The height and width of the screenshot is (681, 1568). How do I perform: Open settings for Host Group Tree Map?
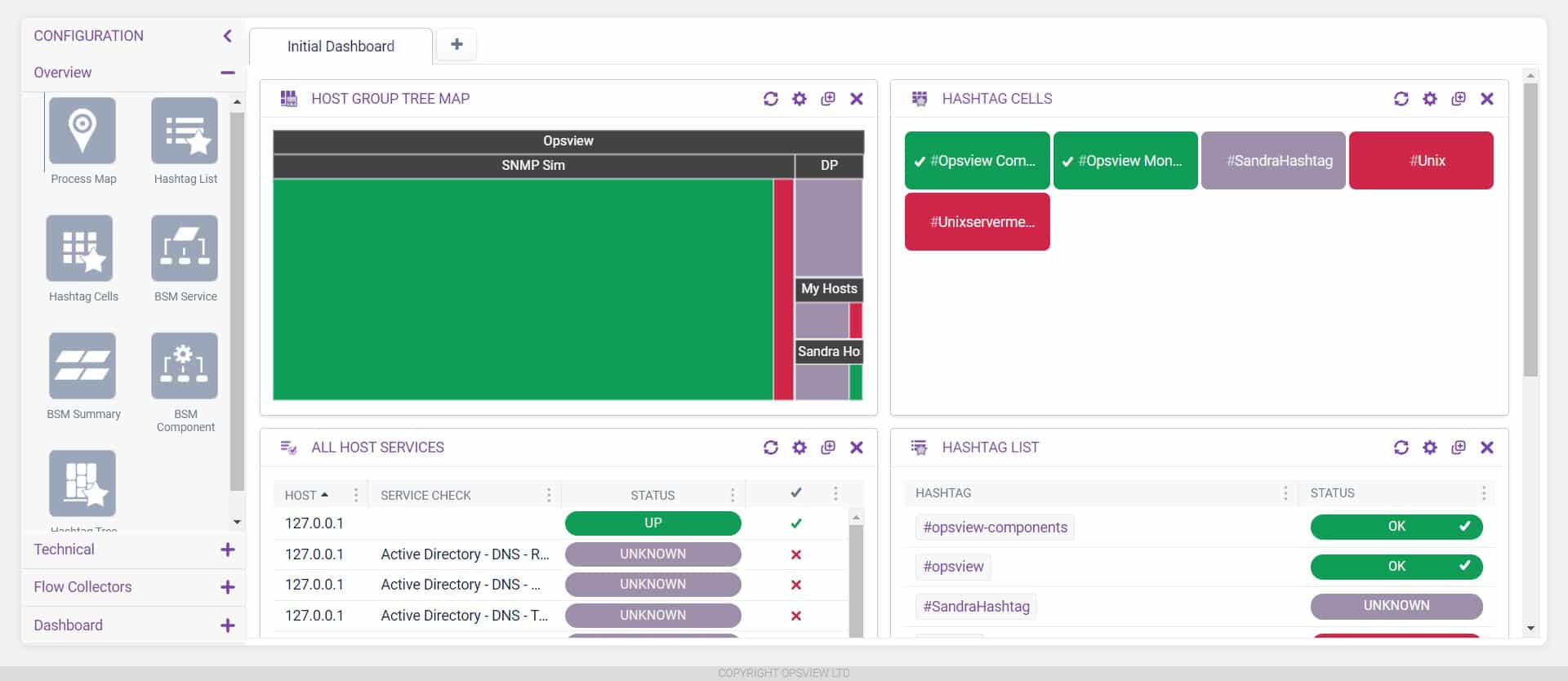[x=800, y=99]
